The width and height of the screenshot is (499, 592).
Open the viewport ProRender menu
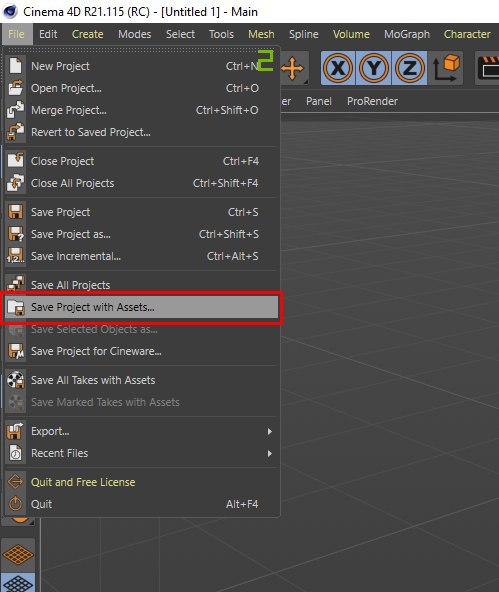click(372, 101)
